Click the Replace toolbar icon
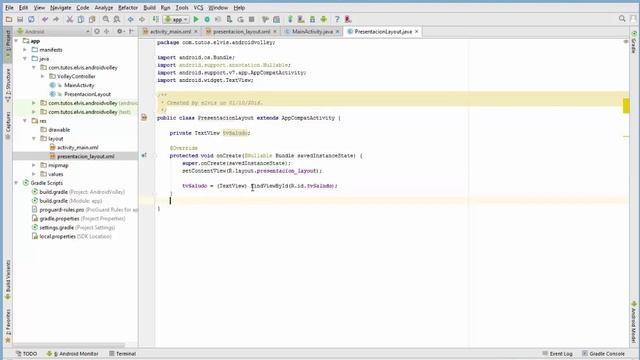Image resolution: width=640 pixels, height=360 pixels. coord(117,19)
